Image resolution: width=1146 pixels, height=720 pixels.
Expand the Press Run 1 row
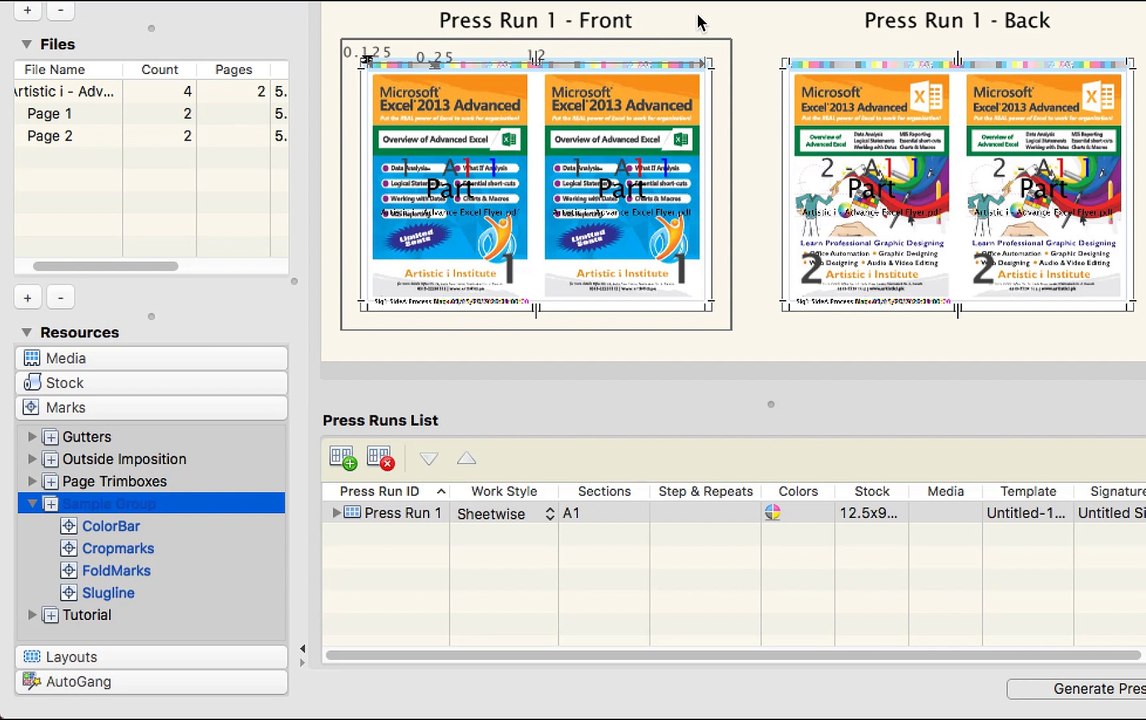[336, 512]
